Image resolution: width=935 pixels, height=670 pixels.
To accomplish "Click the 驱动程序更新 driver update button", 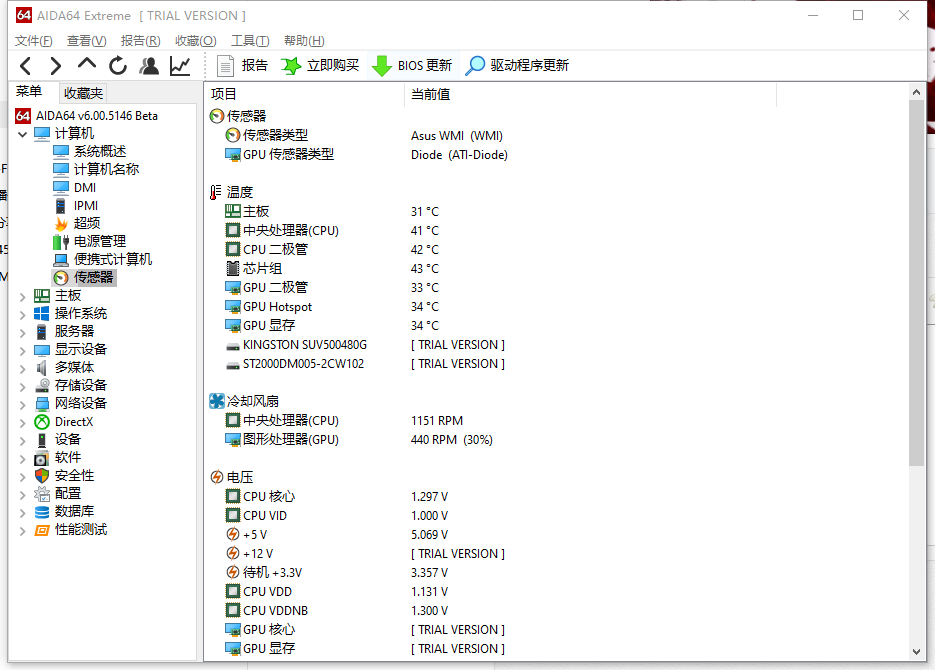I will tap(517, 66).
